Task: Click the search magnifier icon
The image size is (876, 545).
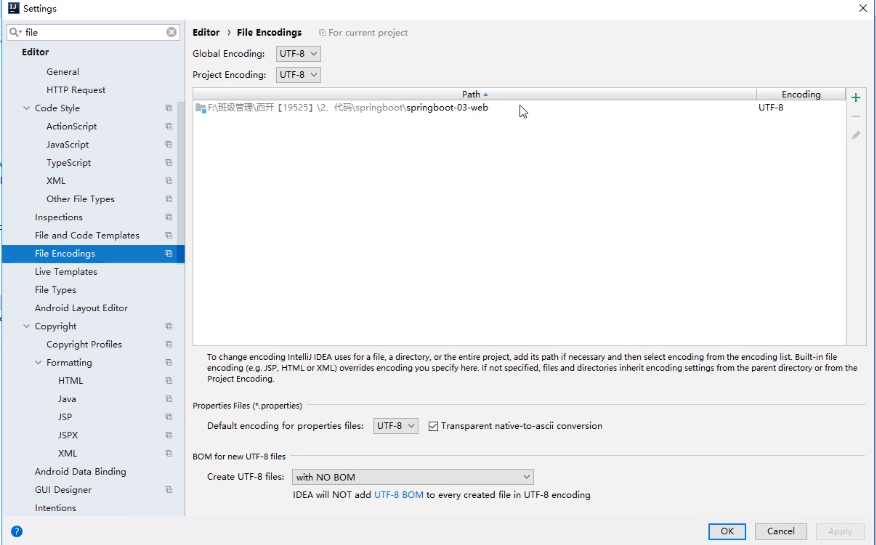Action: [15, 32]
